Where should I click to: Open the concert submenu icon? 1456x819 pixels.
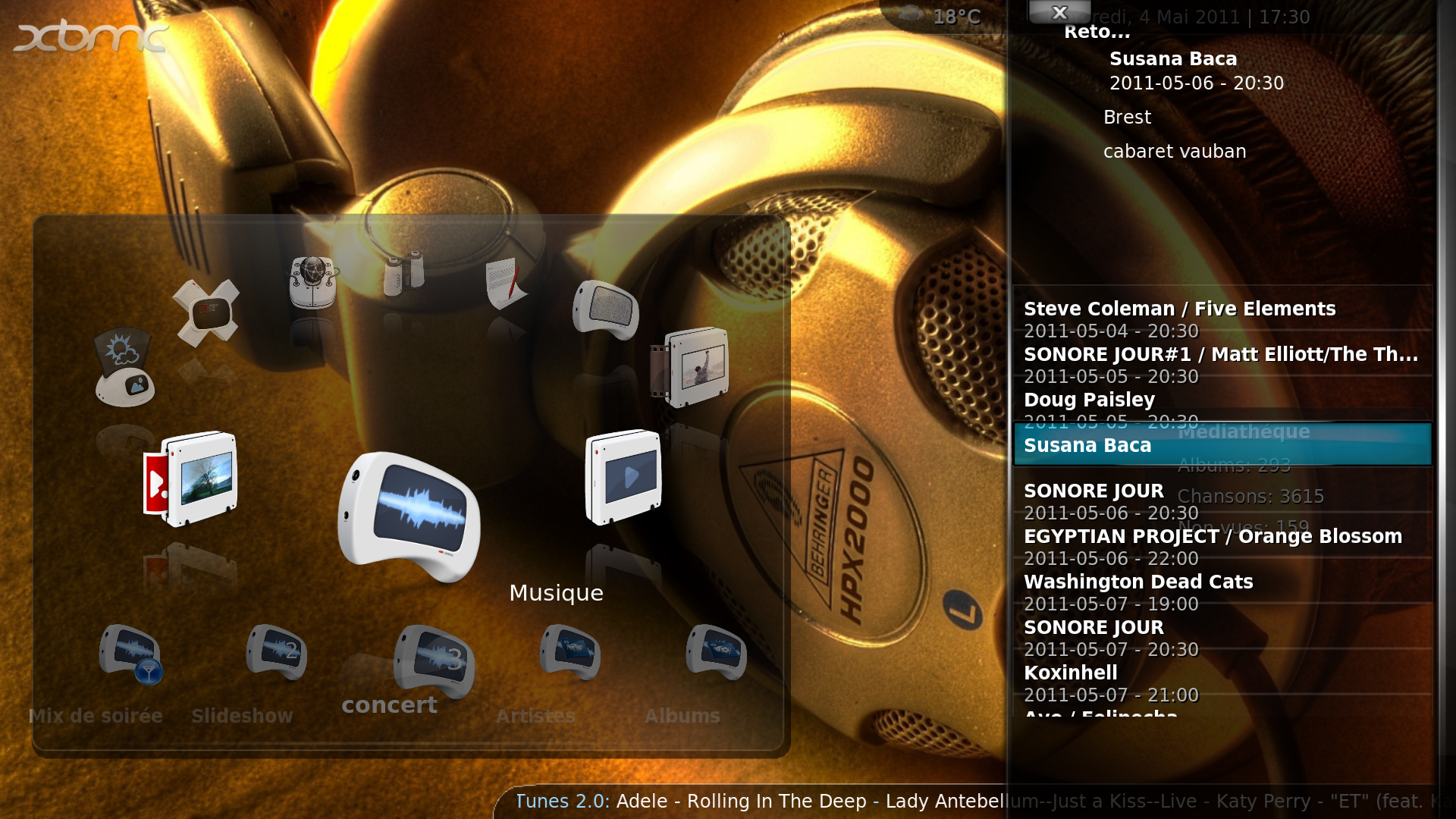(435, 661)
